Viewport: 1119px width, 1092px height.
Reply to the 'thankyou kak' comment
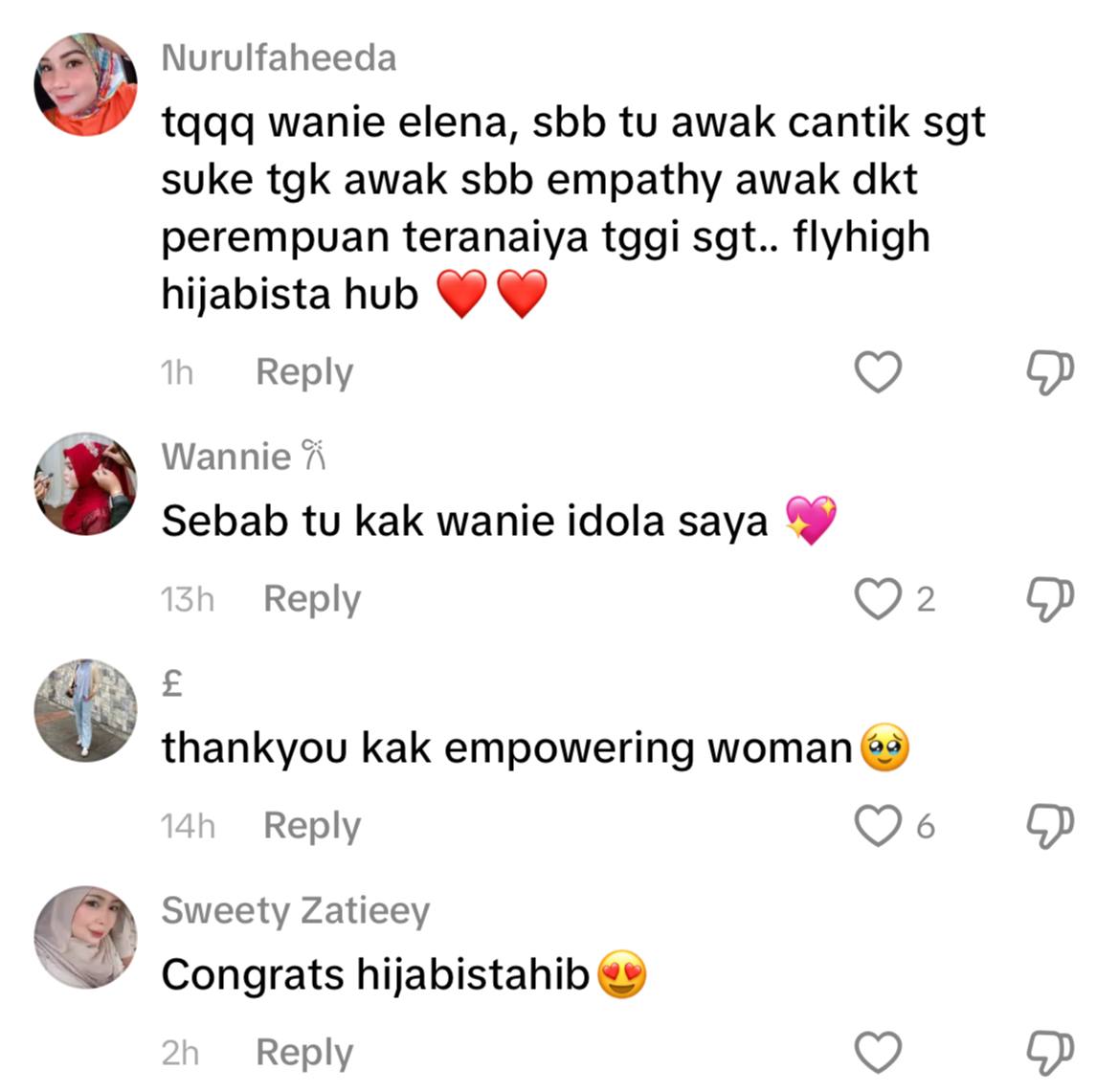coord(313,827)
